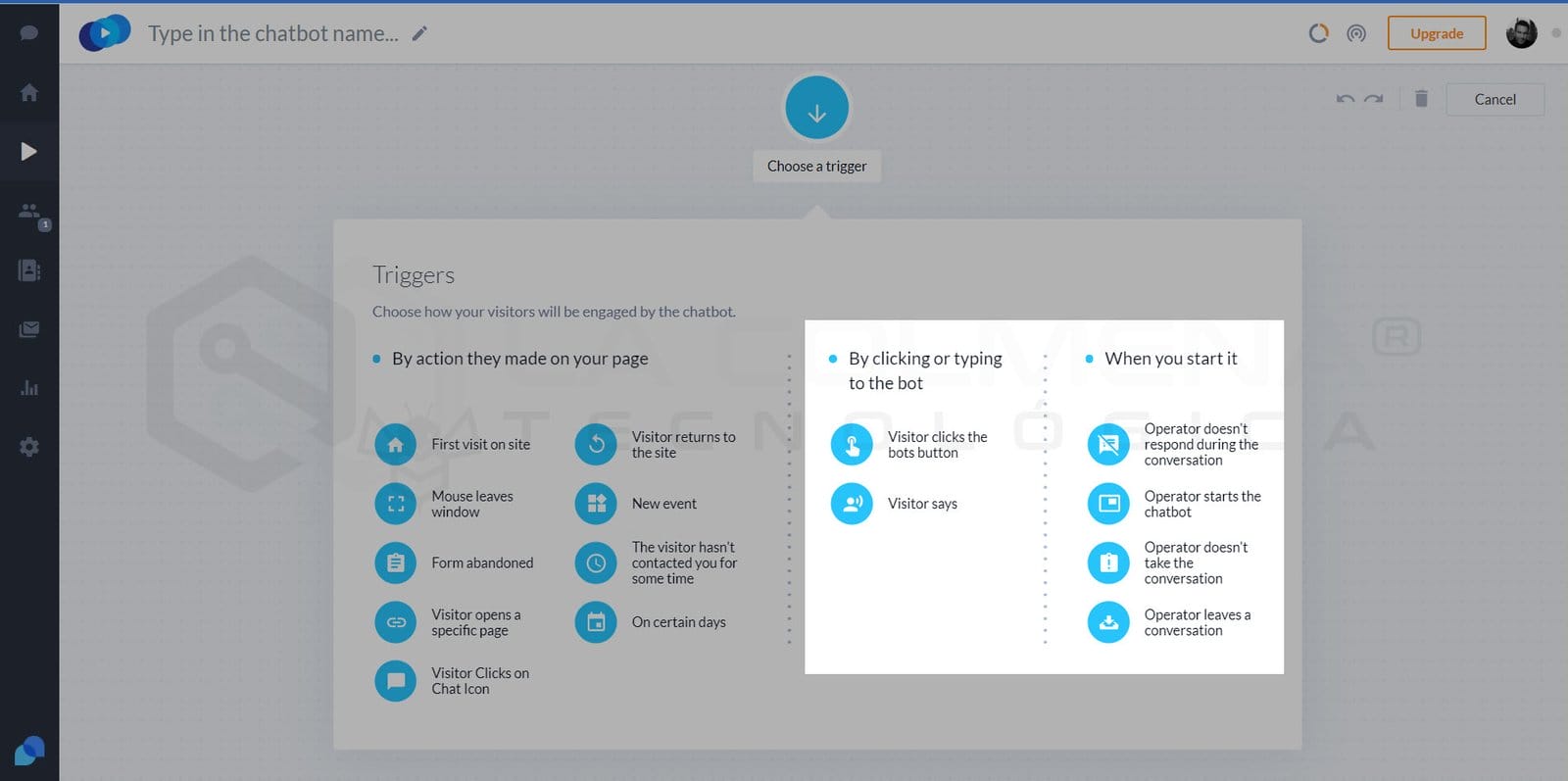Viewport: 1568px width, 781px height.
Task: Open the Contacts book icon in sidebar
Action: point(29,270)
